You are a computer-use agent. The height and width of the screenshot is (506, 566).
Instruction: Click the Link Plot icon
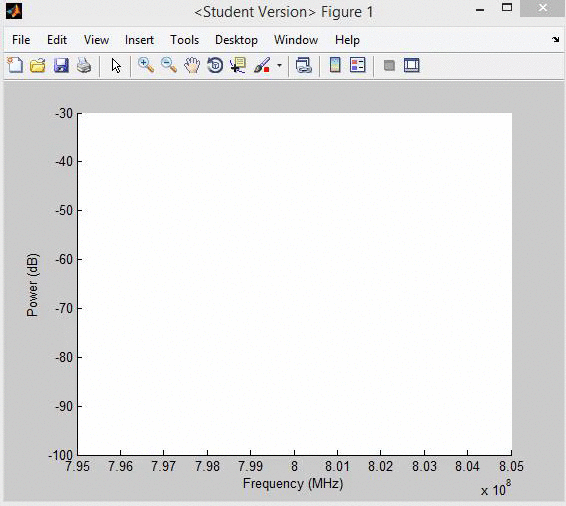point(304,66)
